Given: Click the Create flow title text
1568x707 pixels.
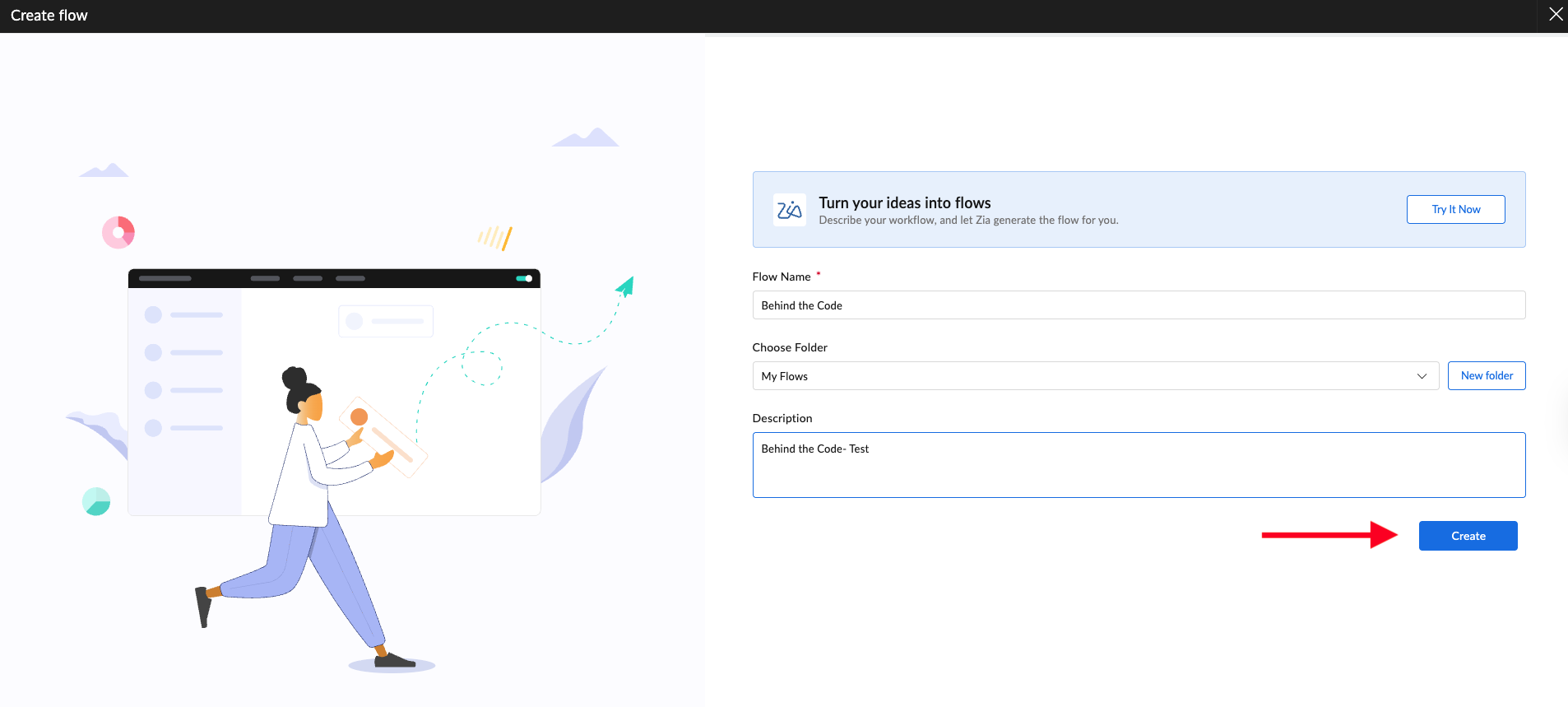Looking at the screenshot, I should [49, 16].
